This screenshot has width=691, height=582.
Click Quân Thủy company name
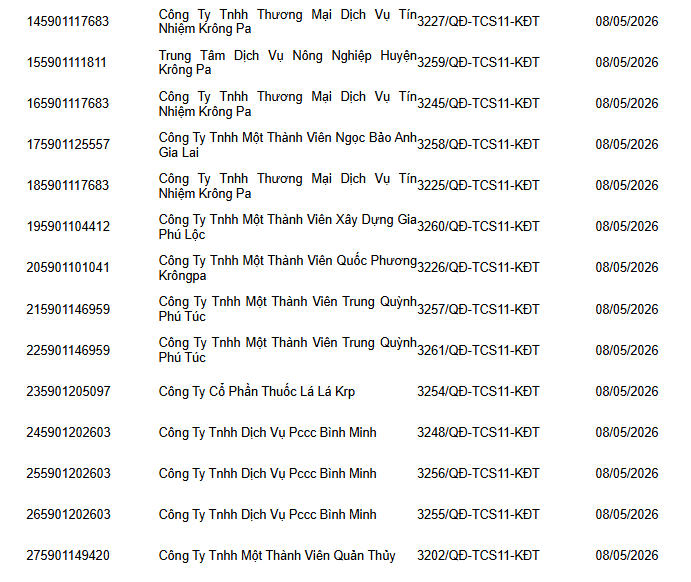coord(277,555)
